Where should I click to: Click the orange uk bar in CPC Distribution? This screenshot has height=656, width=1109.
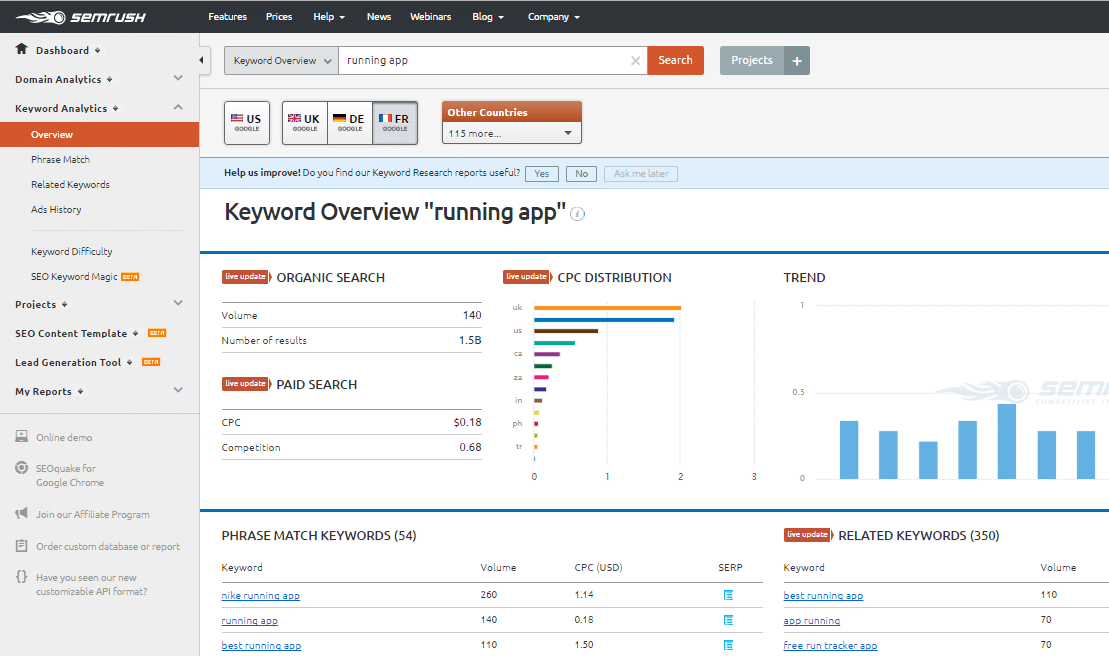[x=608, y=308]
